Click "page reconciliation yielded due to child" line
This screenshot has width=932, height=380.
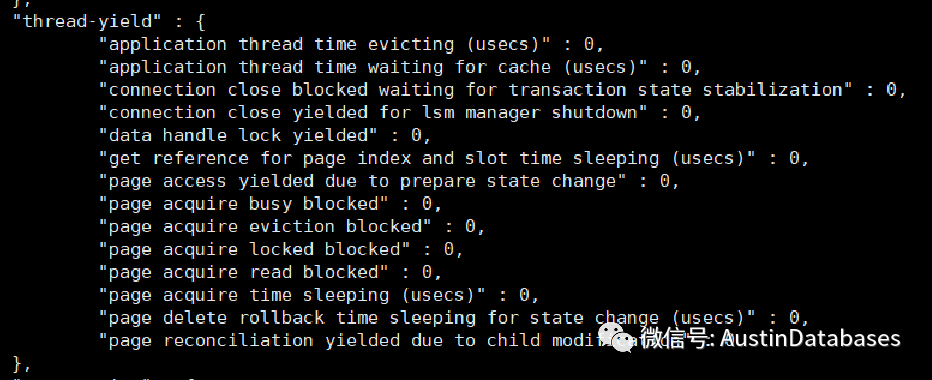[x=357, y=340]
